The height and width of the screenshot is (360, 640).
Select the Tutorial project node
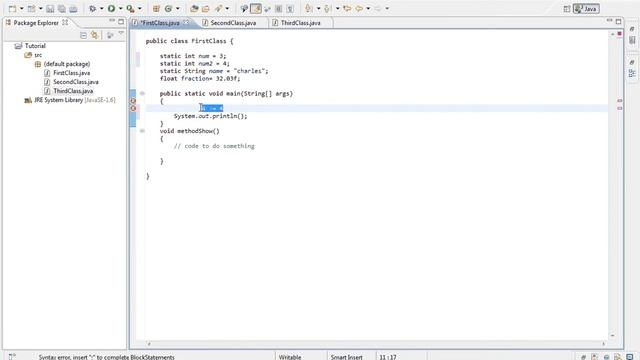click(35, 46)
